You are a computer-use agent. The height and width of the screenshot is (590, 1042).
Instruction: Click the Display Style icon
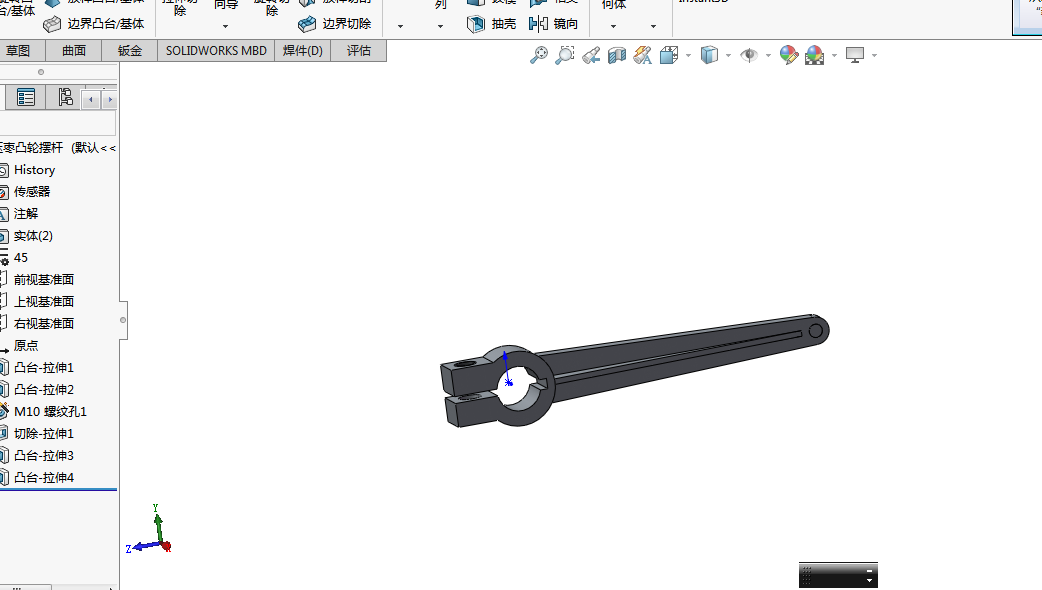tap(710, 55)
